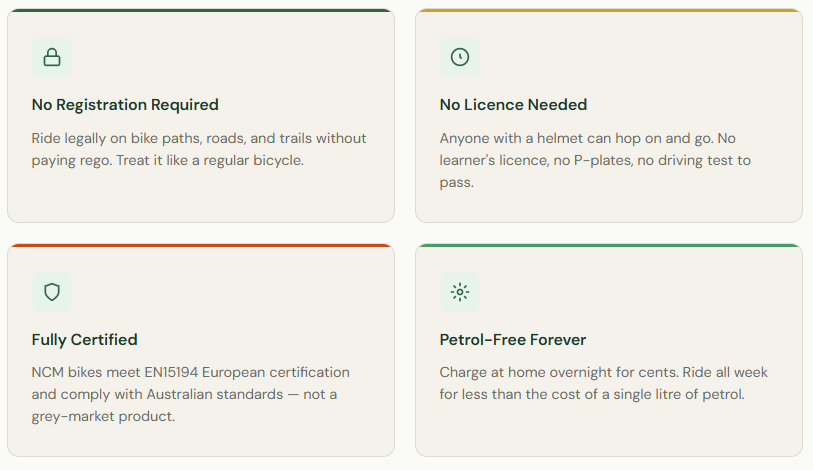Click the text about no learner's licence
This screenshot has width=813, height=470.
(601, 160)
